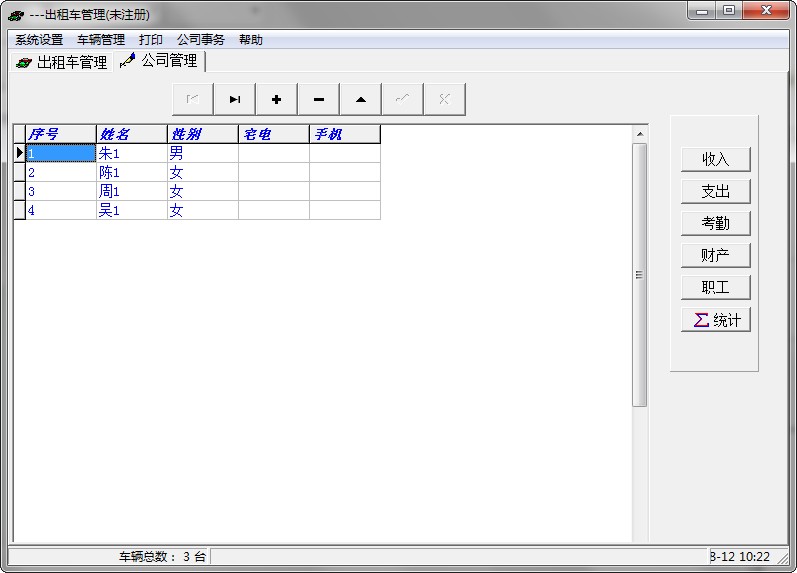Screen dimensions: 797x573
Task: Show the 帮助 menu
Action: click(x=251, y=40)
